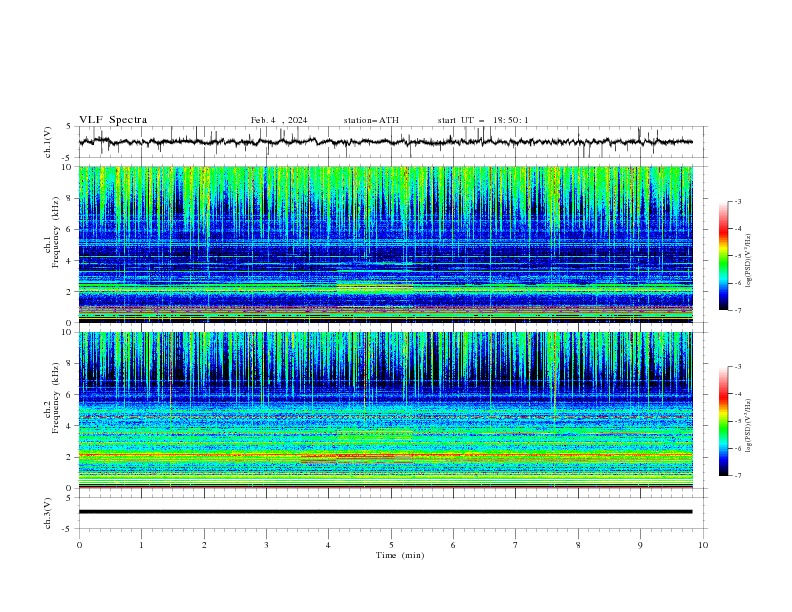Click the time axis tick label "1"

coord(141,545)
